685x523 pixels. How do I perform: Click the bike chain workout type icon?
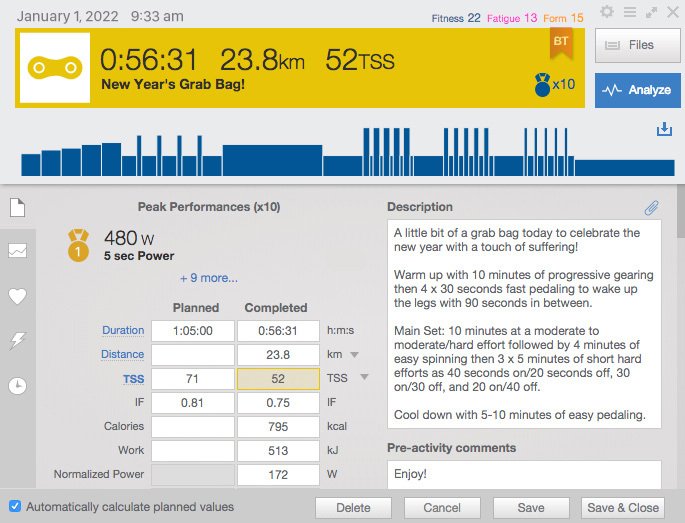(x=55, y=68)
